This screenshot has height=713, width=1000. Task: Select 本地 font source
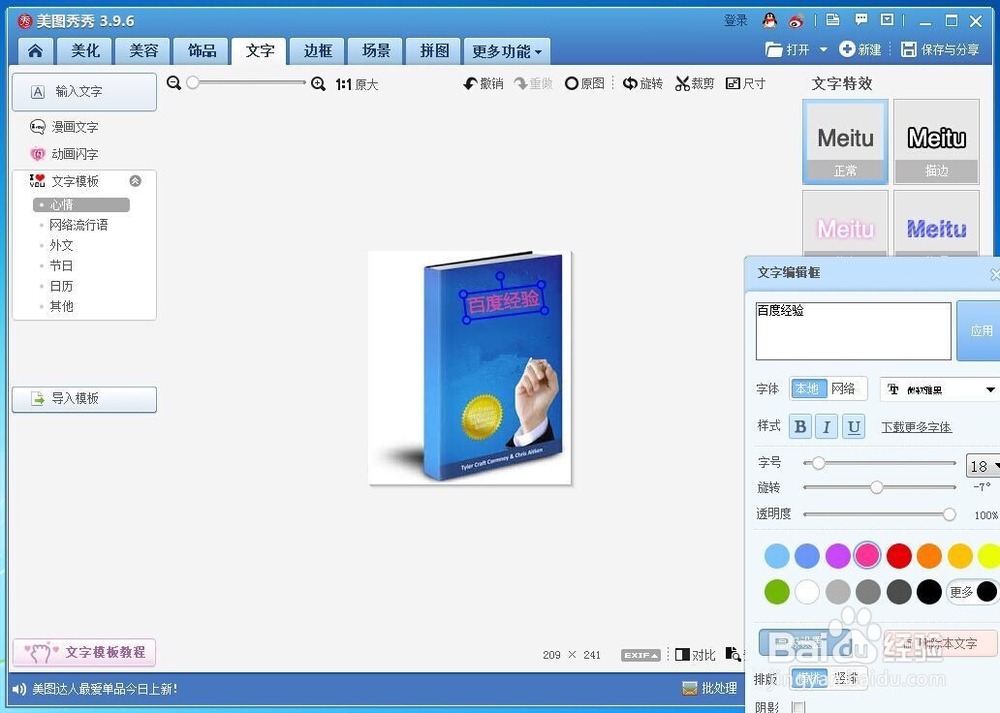point(807,388)
